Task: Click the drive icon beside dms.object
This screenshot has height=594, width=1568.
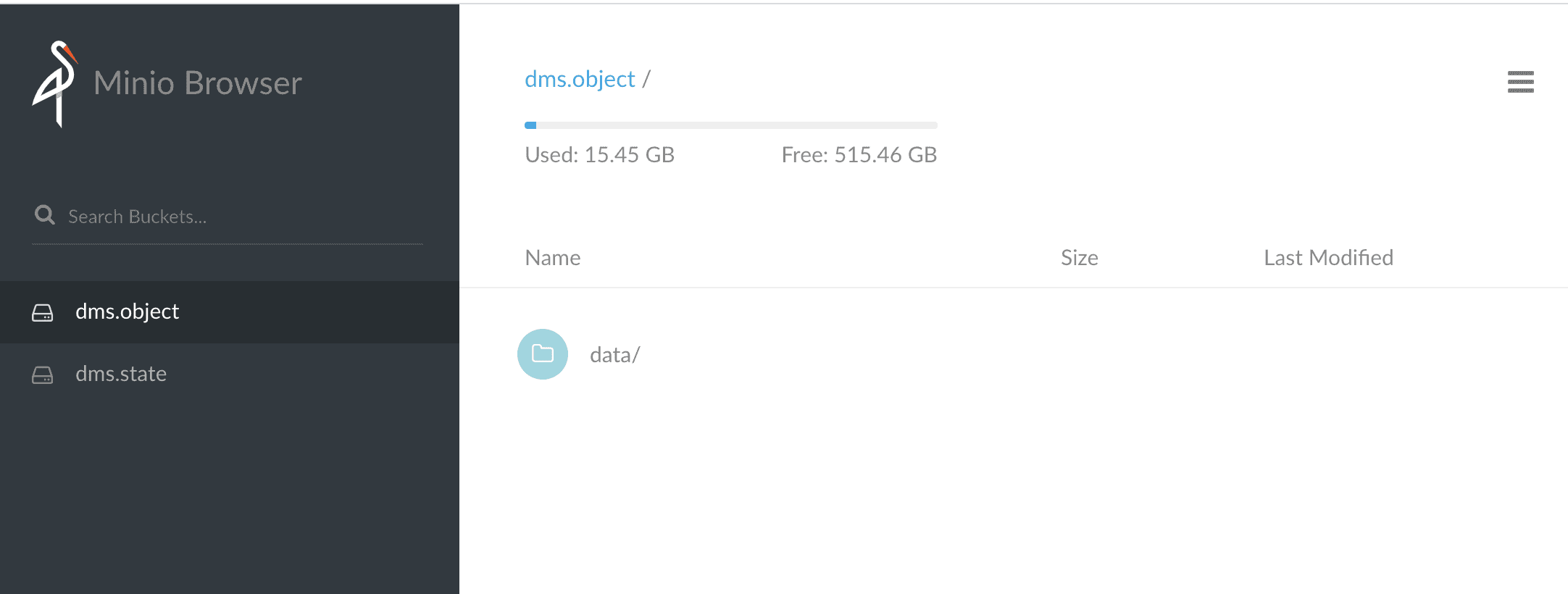Action: (x=43, y=312)
